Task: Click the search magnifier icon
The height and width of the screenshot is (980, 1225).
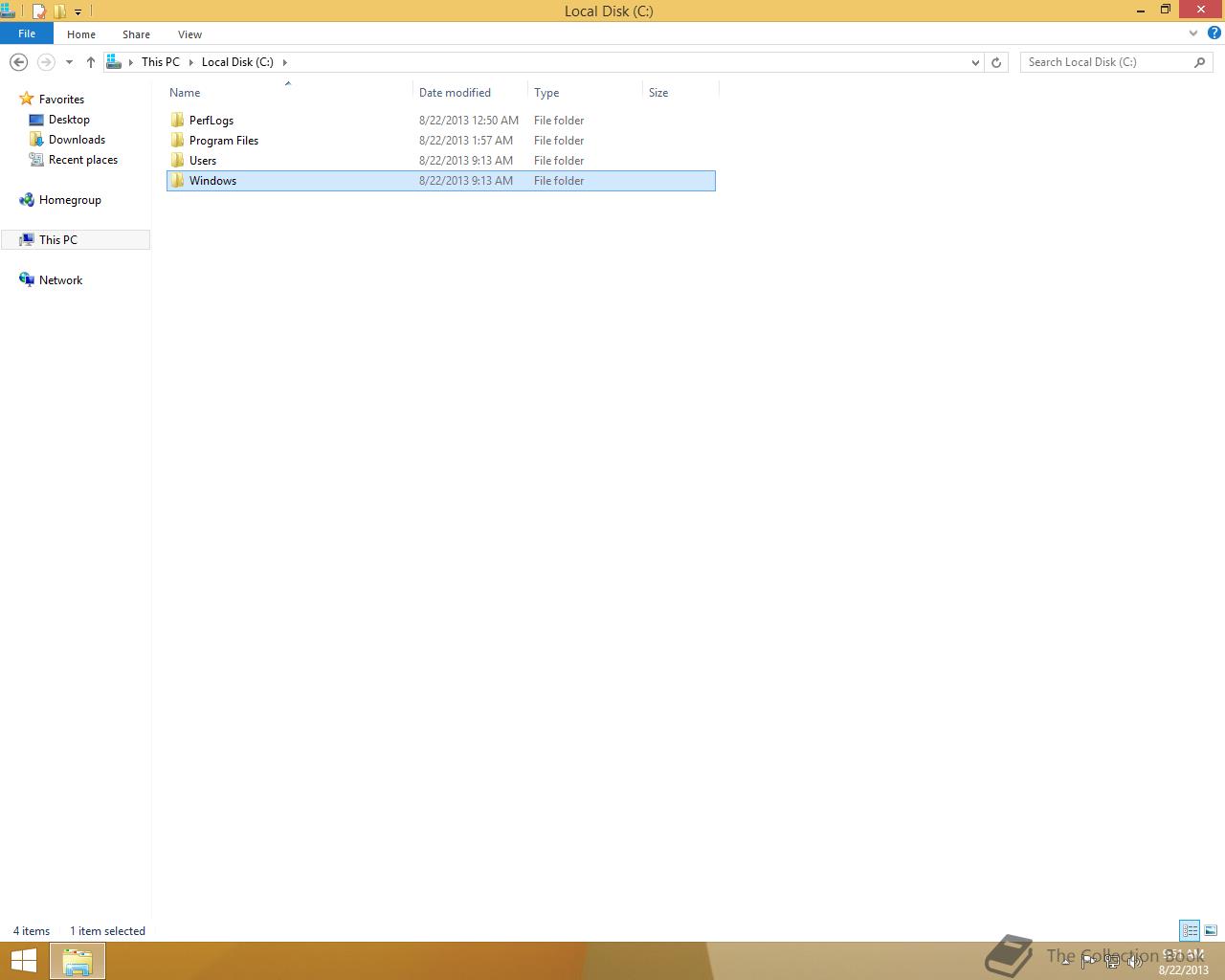Action: click(x=1200, y=62)
